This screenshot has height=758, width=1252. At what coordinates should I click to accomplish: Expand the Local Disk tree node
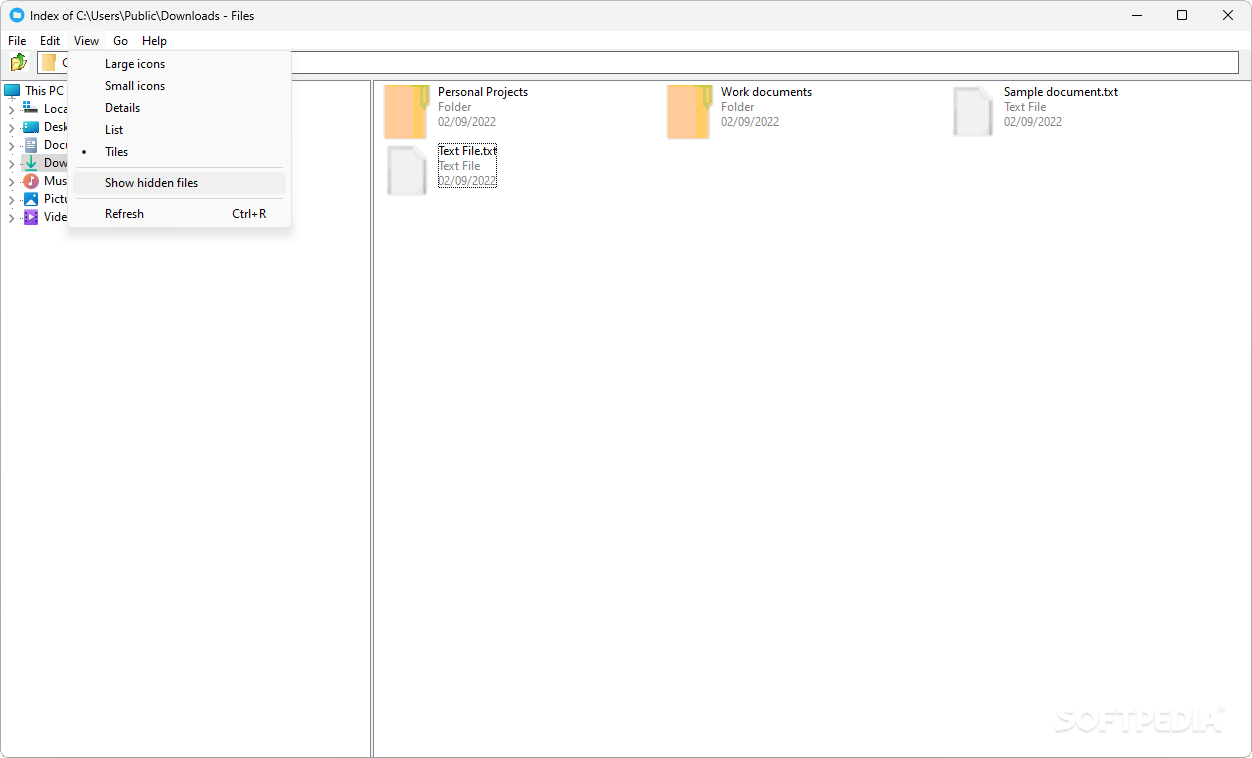[12, 109]
